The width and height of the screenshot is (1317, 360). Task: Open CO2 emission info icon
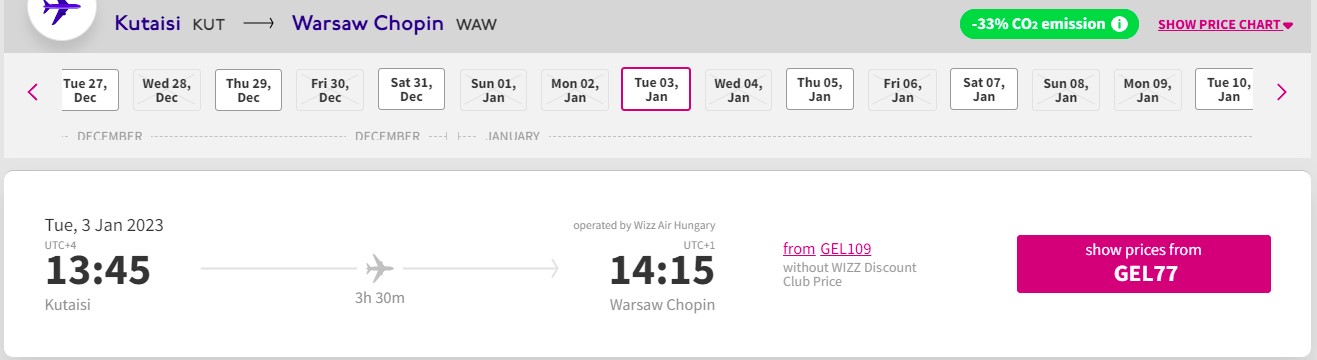[x=1120, y=24]
